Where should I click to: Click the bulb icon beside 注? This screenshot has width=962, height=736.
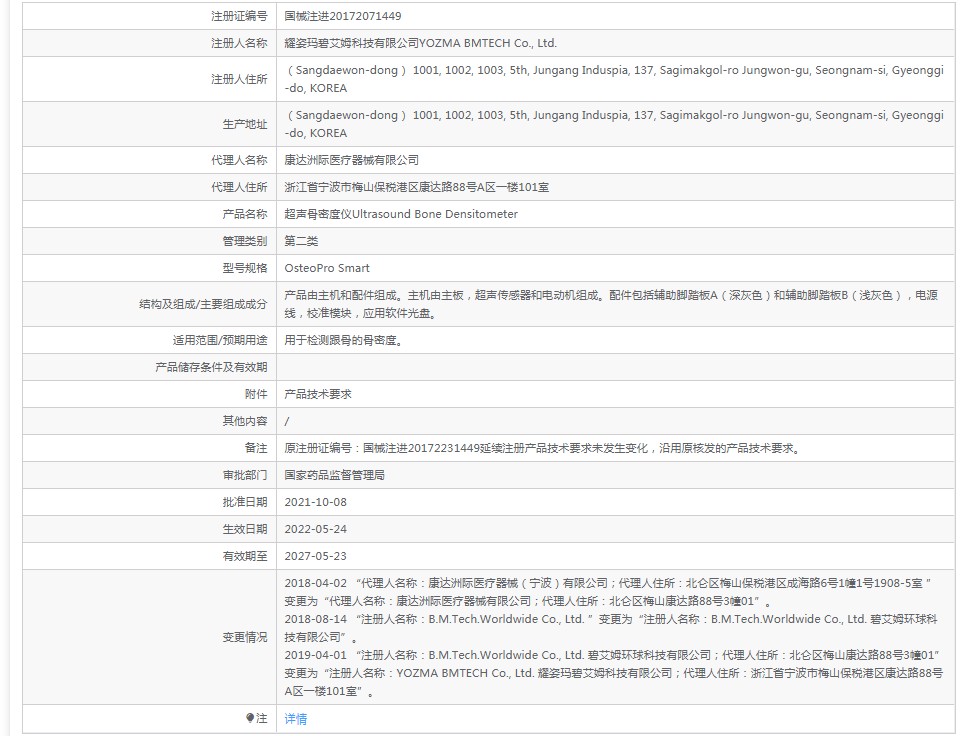point(250,718)
